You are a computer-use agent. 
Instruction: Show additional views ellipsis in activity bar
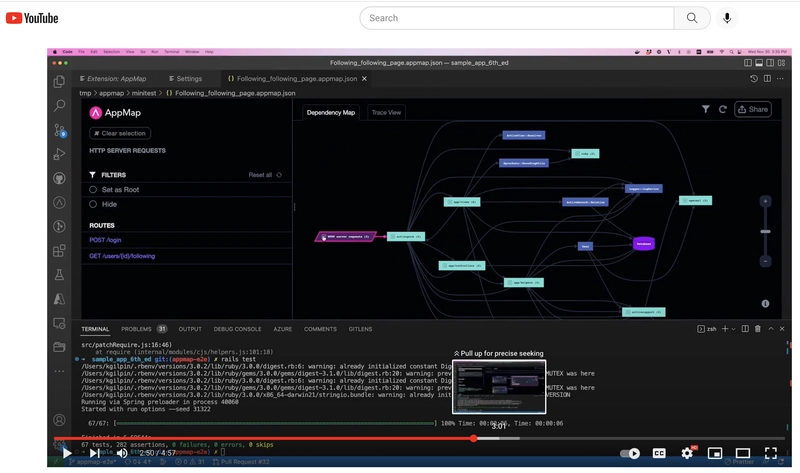click(x=59, y=371)
